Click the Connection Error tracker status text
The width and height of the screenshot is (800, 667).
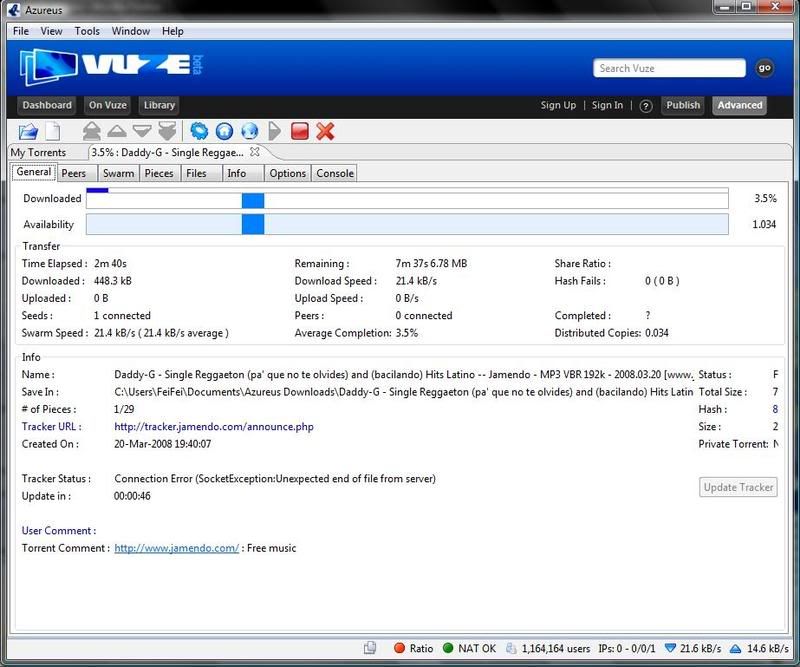point(275,479)
